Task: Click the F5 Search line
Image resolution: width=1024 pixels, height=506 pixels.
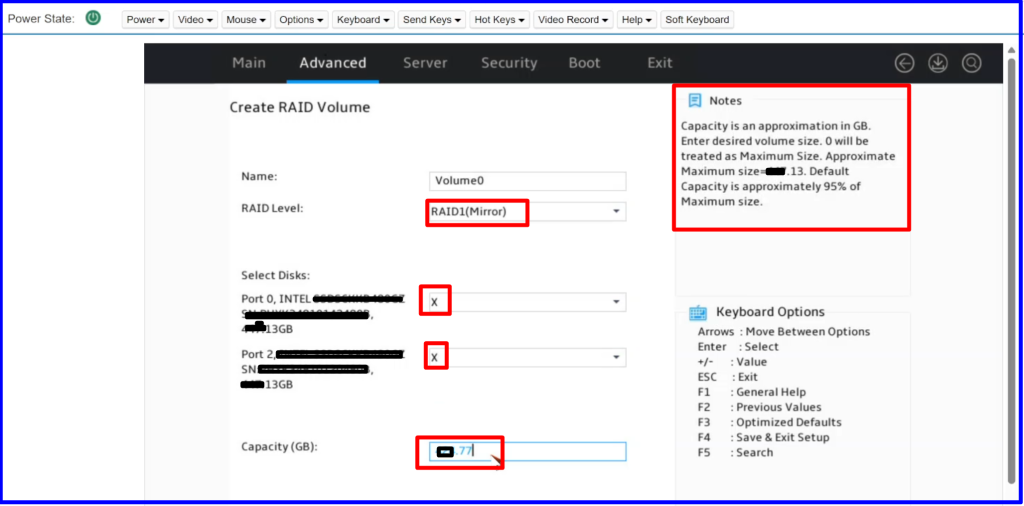Action: click(735, 452)
